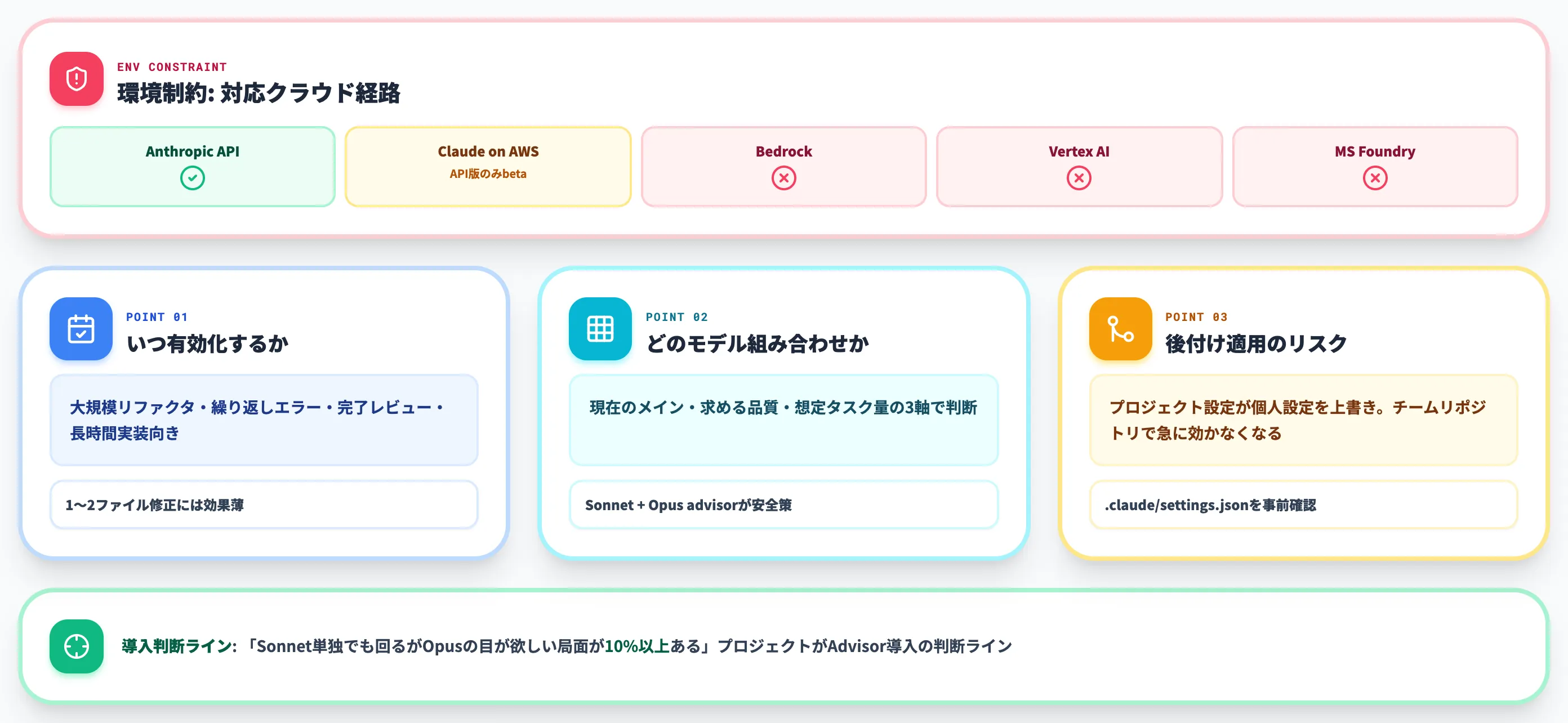1568x723 pixels.
Task: Click the green checkmark under Anthropic API
Action: (193, 178)
